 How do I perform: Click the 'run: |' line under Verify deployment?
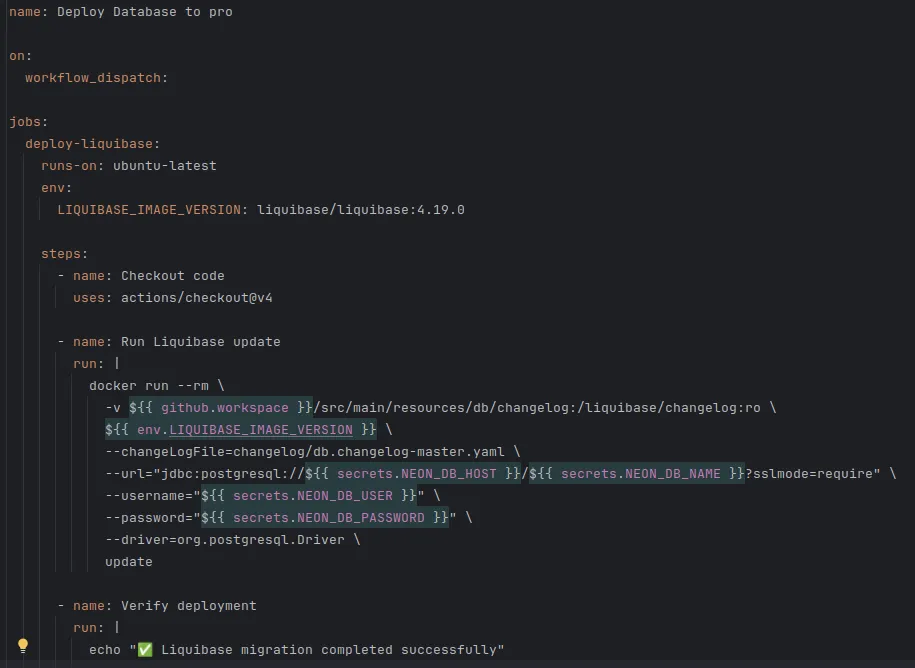coord(96,628)
